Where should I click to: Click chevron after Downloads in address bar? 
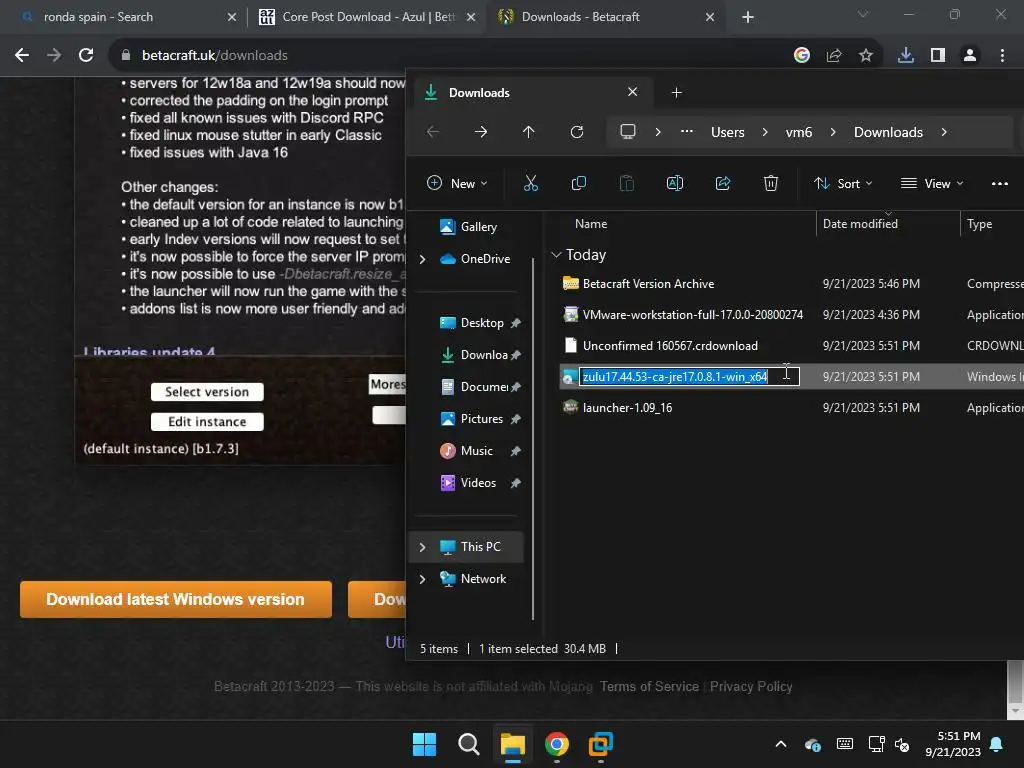[944, 132]
